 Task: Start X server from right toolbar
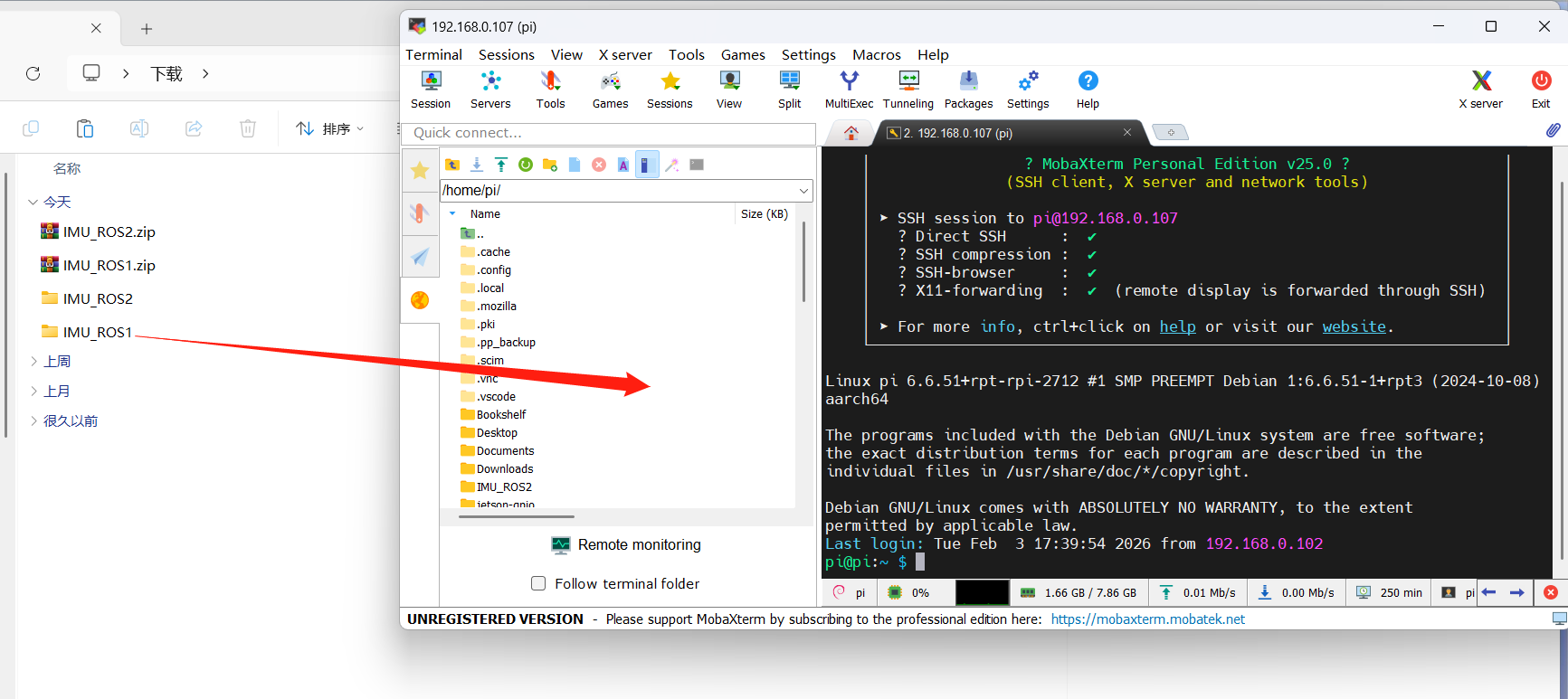1481,90
